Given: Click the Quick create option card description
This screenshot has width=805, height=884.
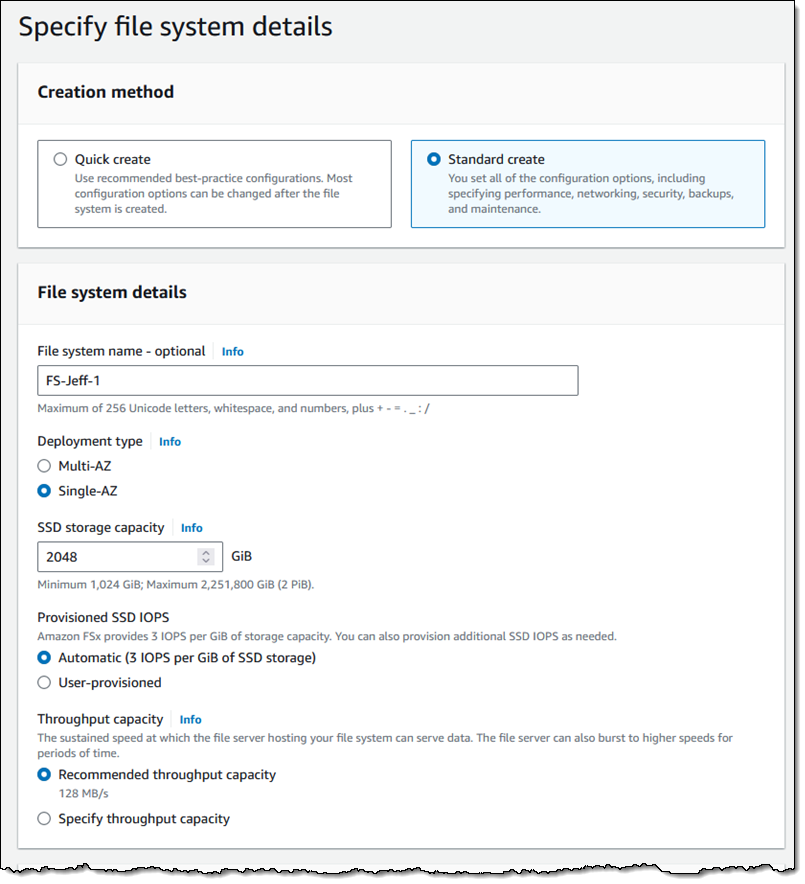Looking at the screenshot, I should click(x=214, y=194).
